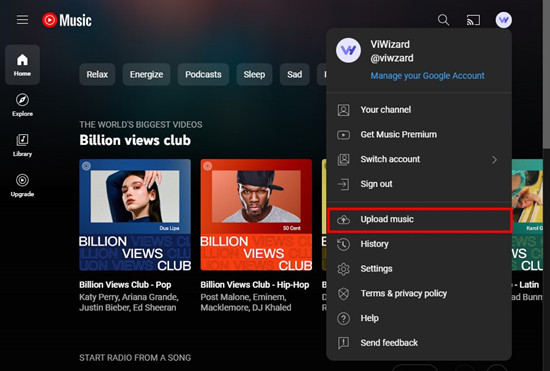Click the 'Billion views club' heading
The height and width of the screenshot is (371, 550).
(135, 140)
